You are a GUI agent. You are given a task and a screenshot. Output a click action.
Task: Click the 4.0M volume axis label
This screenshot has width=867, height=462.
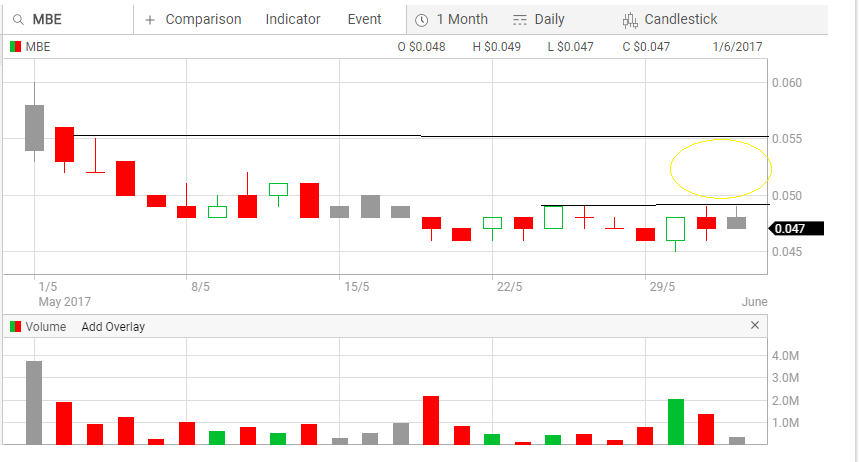click(785, 356)
